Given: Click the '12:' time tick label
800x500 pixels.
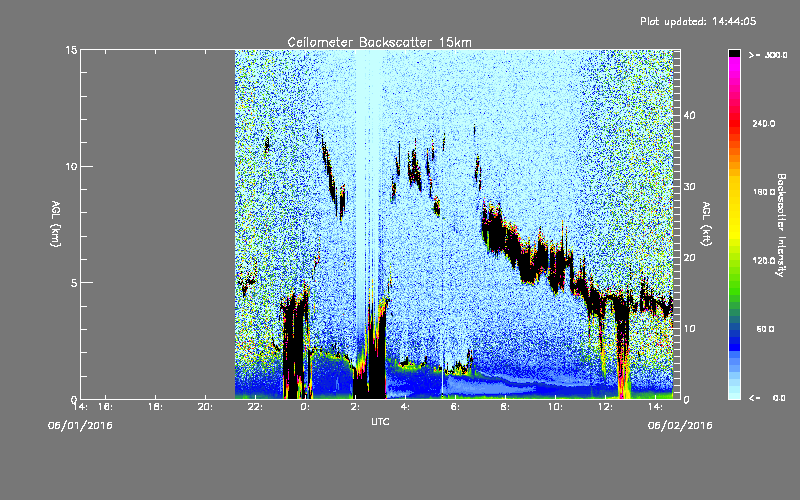Looking at the screenshot, I should (x=605, y=407).
